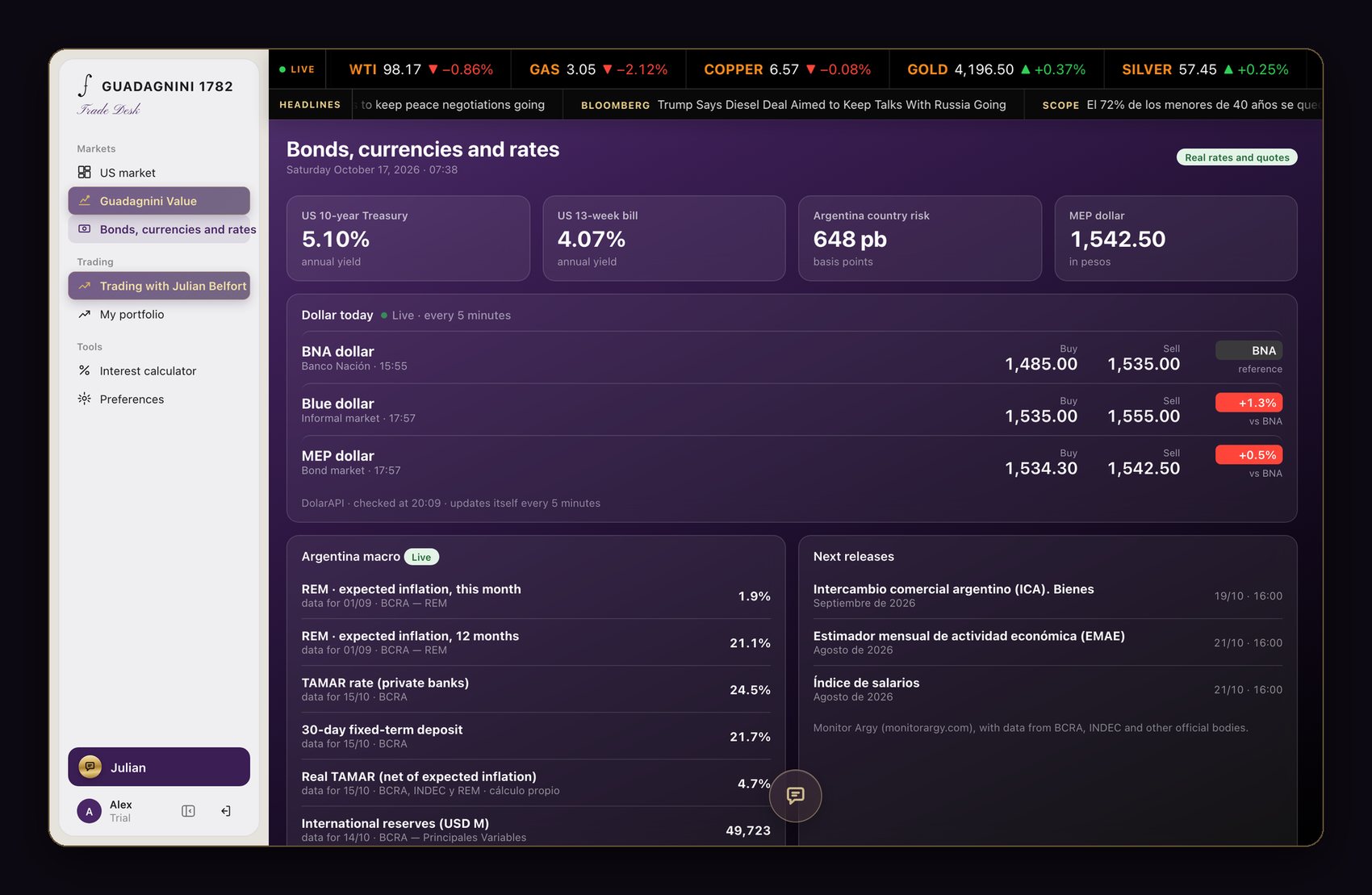The image size is (1372, 895).
Task: Click the log out icon beside Alex
Action: tap(226, 811)
